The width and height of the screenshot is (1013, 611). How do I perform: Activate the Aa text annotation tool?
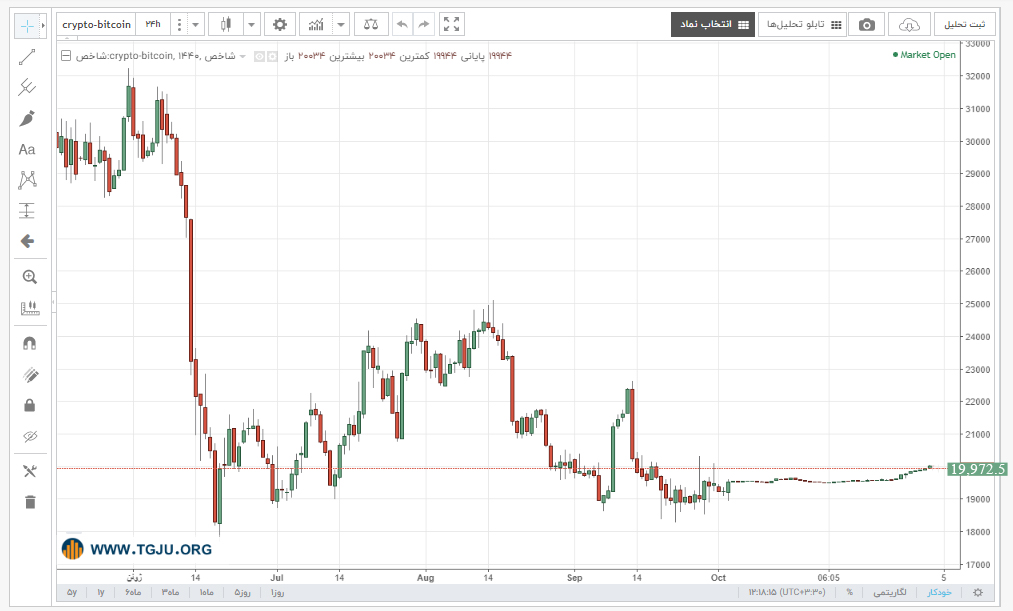pos(27,150)
